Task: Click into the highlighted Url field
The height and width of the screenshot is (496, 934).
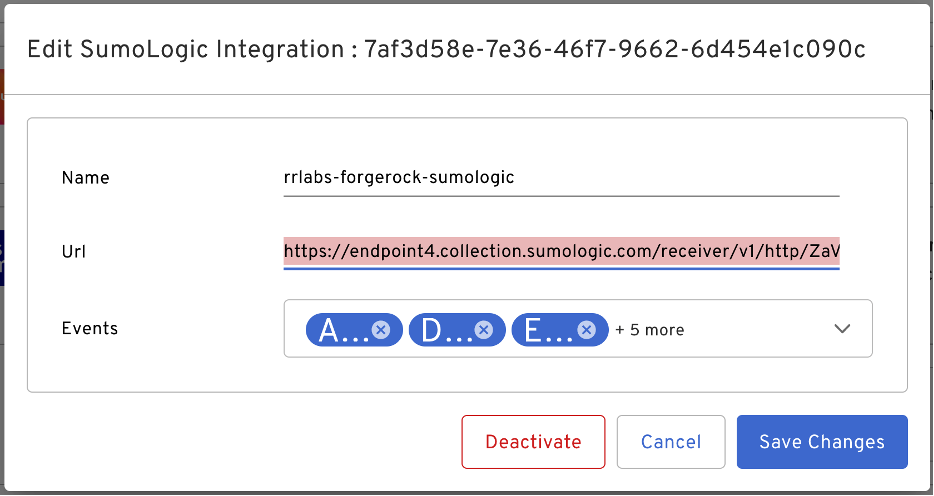Action: [560, 250]
